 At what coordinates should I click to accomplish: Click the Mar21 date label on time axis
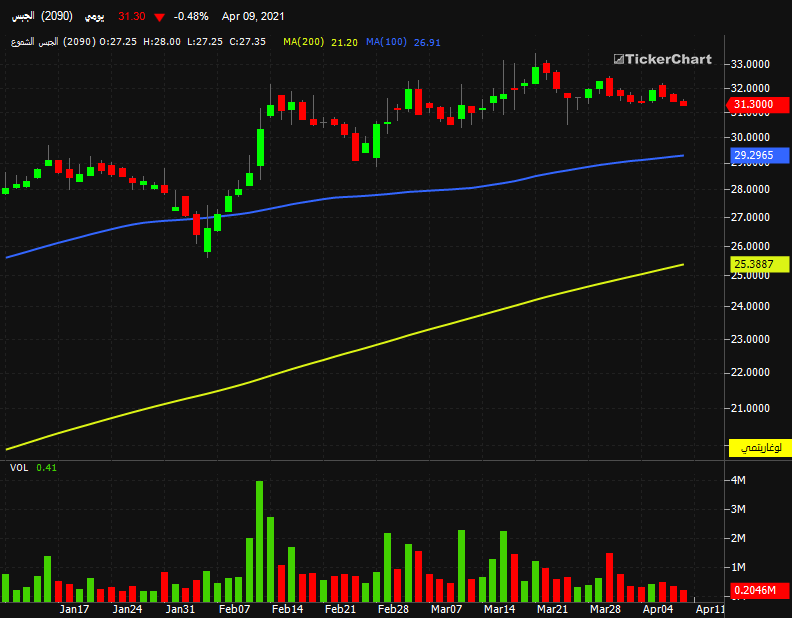point(552,609)
